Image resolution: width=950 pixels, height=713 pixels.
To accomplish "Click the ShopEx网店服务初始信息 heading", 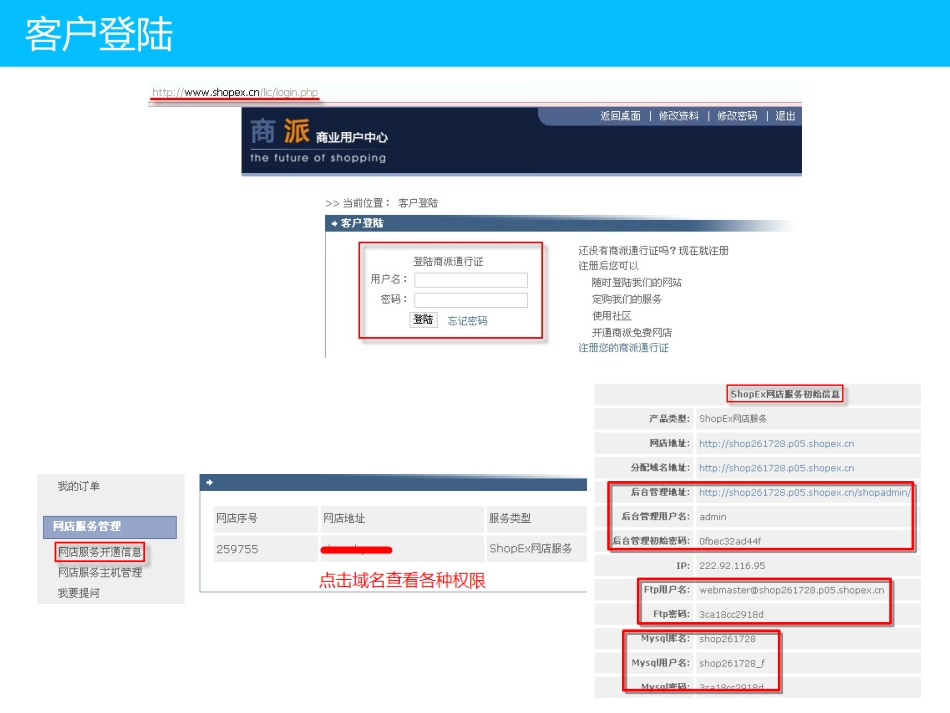I will [785, 394].
